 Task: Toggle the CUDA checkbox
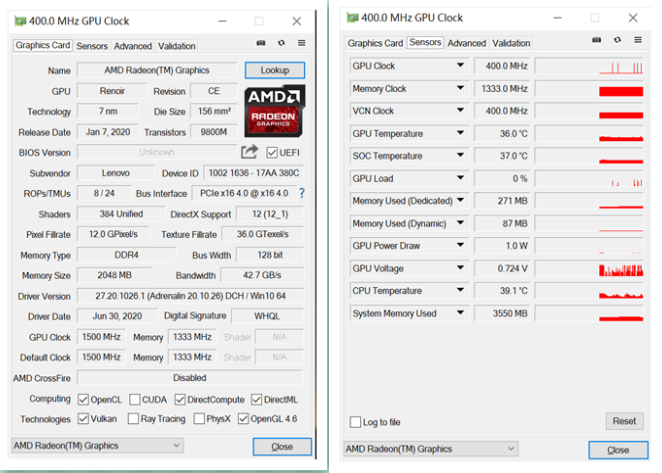click(135, 400)
